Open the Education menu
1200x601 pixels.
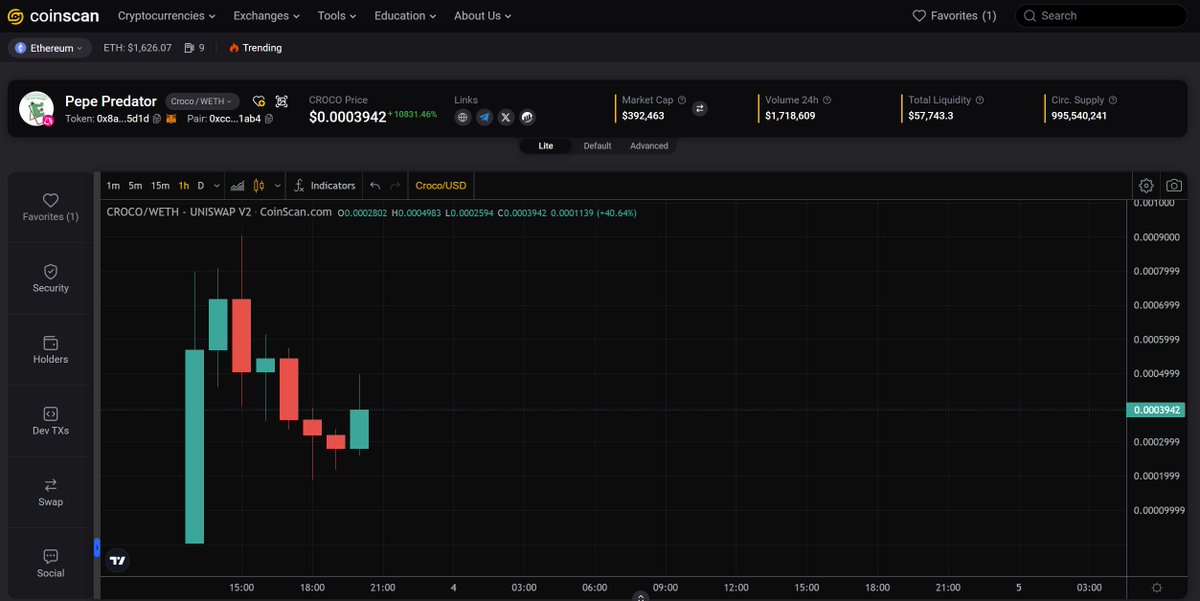click(406, 16)
